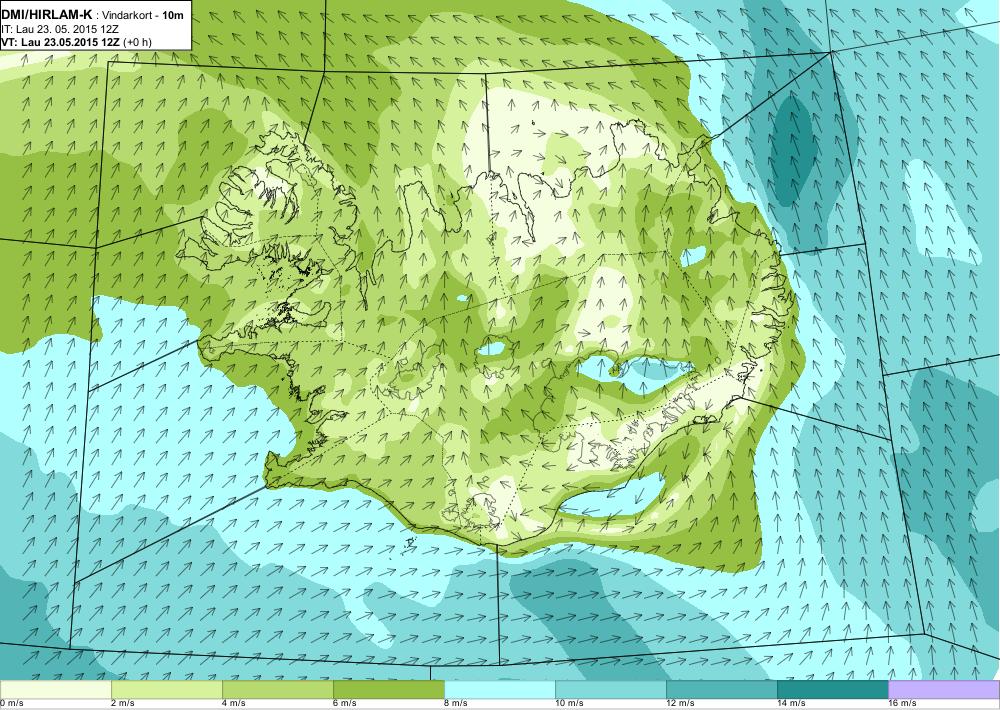Click the 8–10 m/s light cyan legend swatch

click(x=499, y=690)
